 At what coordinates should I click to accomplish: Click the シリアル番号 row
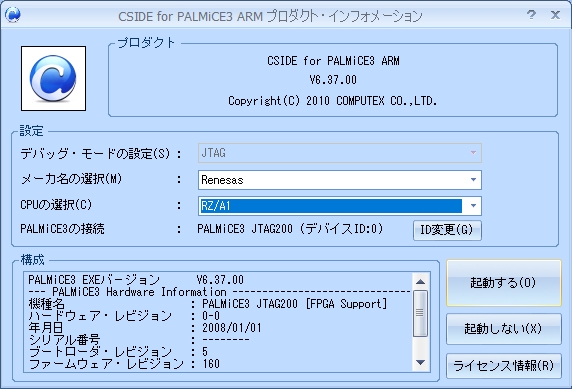(139, 339)
